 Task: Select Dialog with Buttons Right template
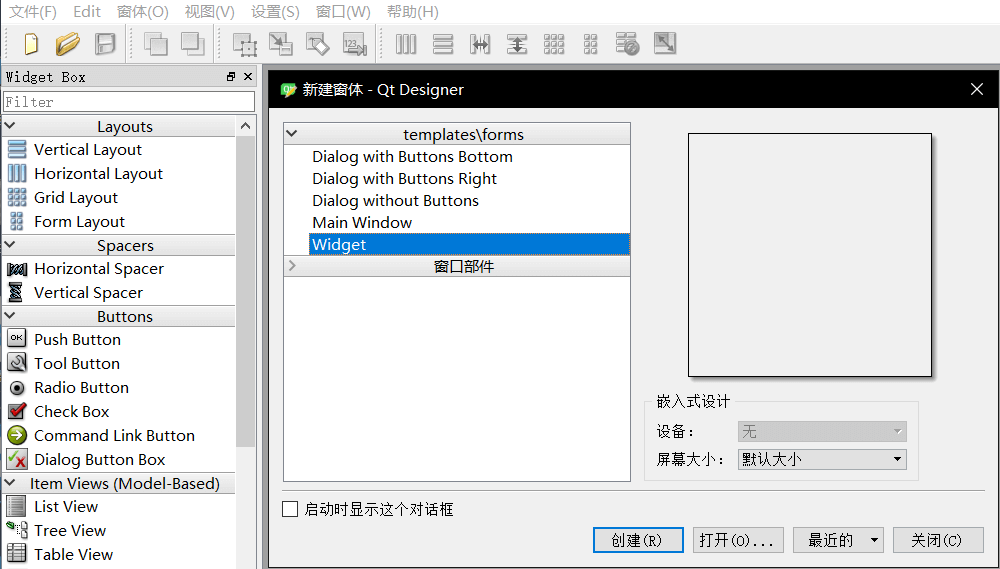(x=404, y=179)
